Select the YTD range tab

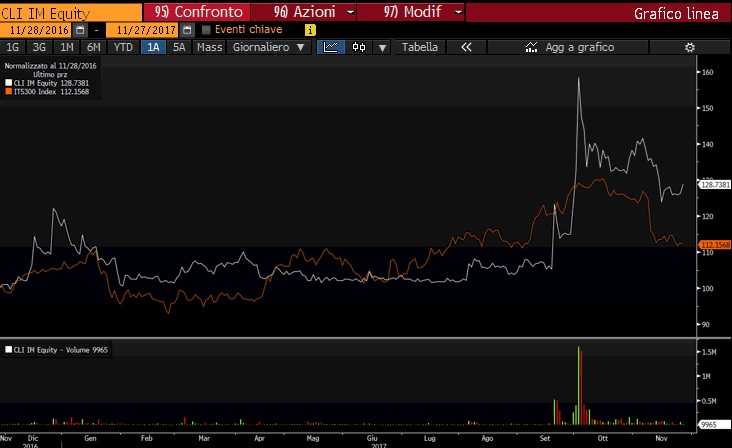pos(123,47)
